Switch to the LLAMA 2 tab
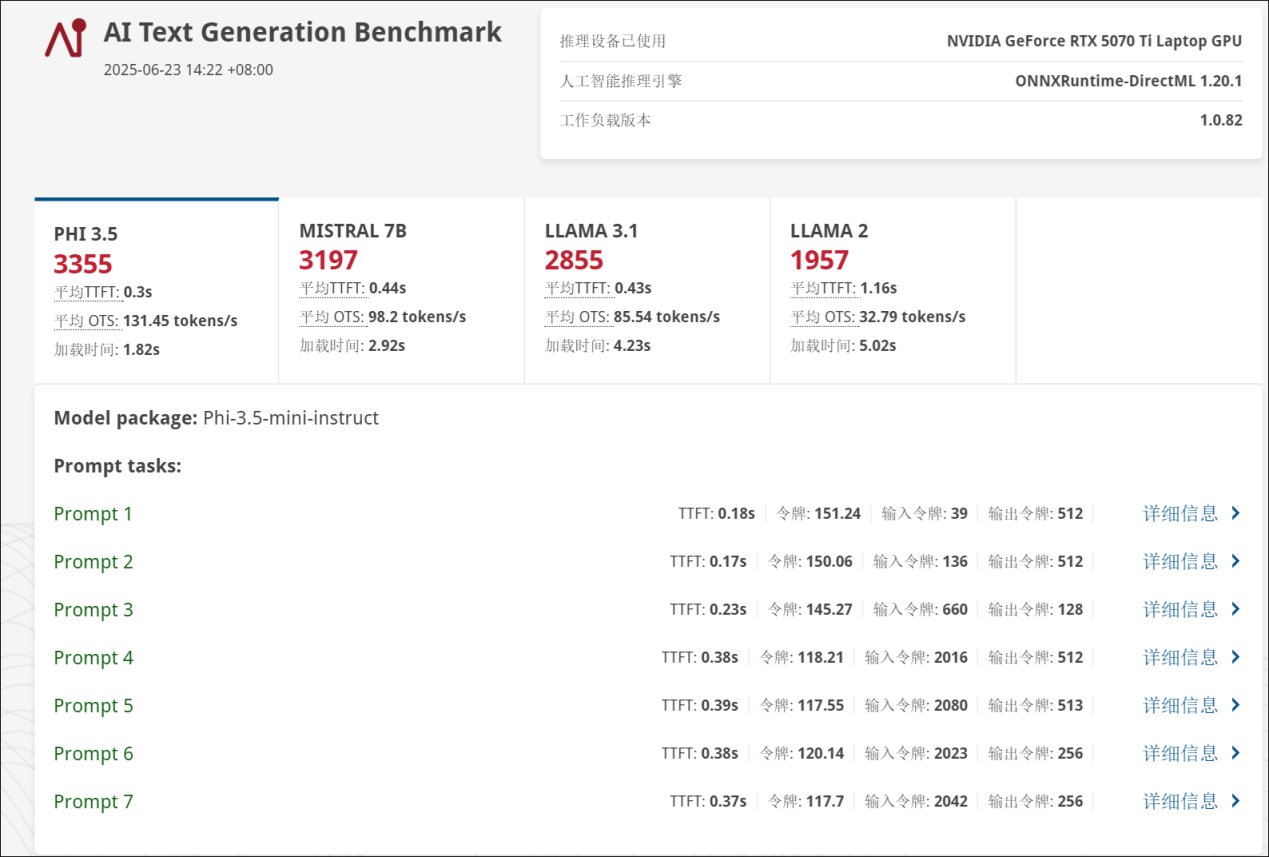The image size is (1269, 857). pos(892,288)
